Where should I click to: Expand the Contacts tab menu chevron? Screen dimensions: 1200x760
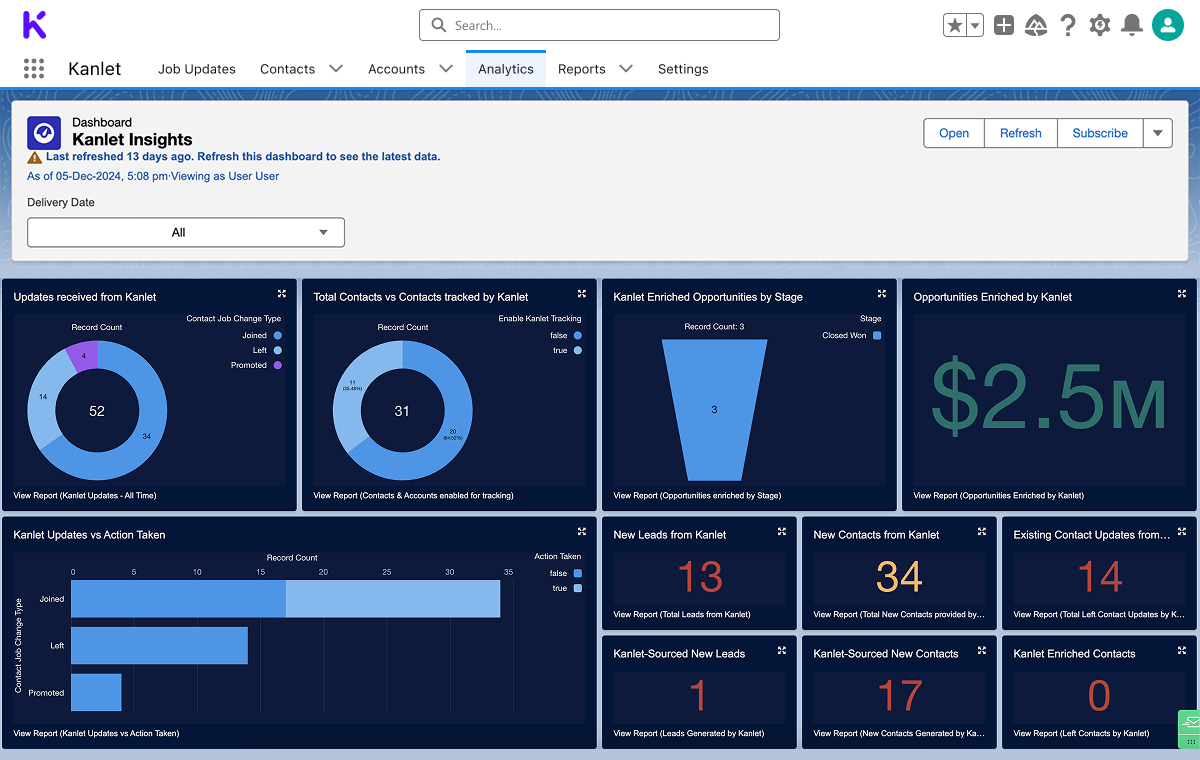pyautogui.click(x=336, y=69)
